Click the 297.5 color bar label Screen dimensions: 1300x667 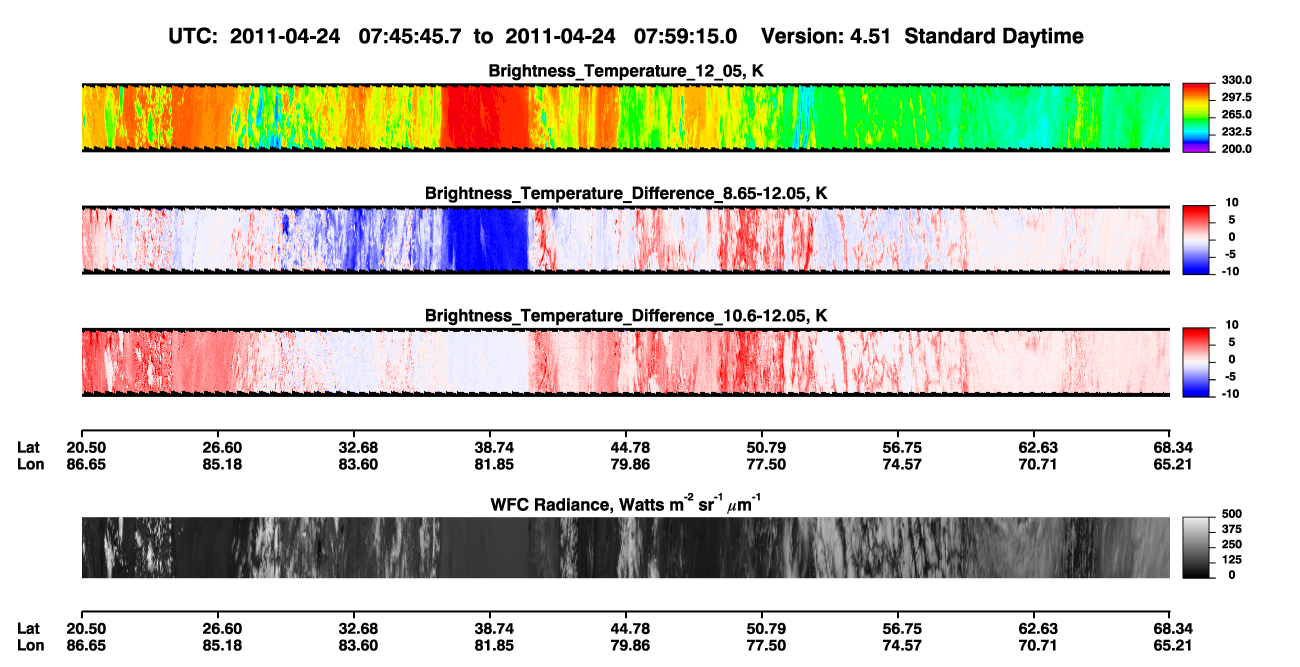pos(1236,98)
